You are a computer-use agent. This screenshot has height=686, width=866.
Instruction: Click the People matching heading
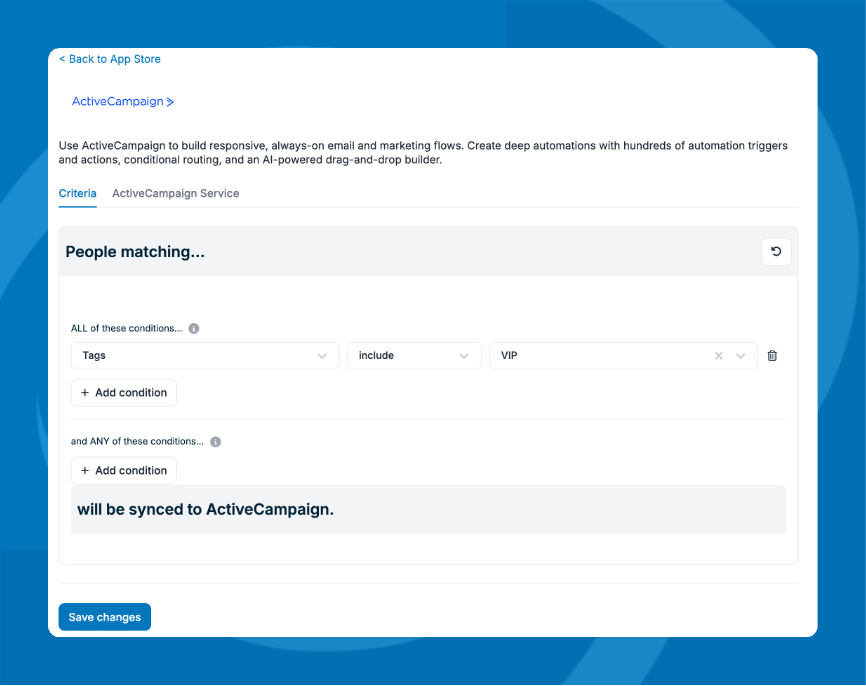135,252
